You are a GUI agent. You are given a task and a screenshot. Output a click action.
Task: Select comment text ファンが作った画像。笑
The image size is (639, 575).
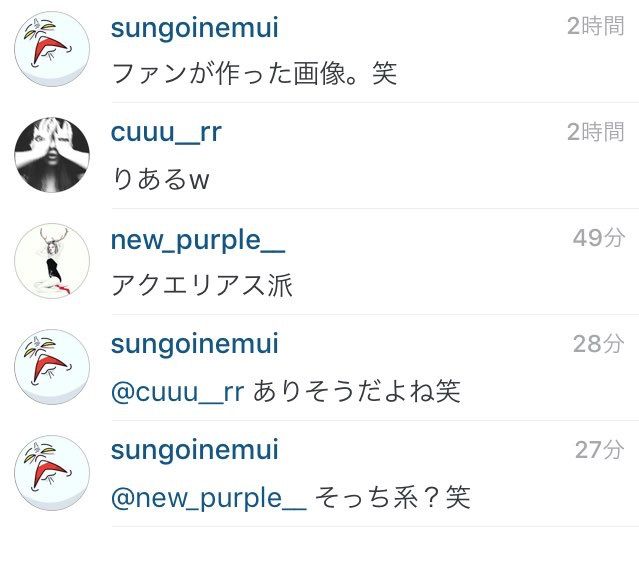click(x=254, y=74)
